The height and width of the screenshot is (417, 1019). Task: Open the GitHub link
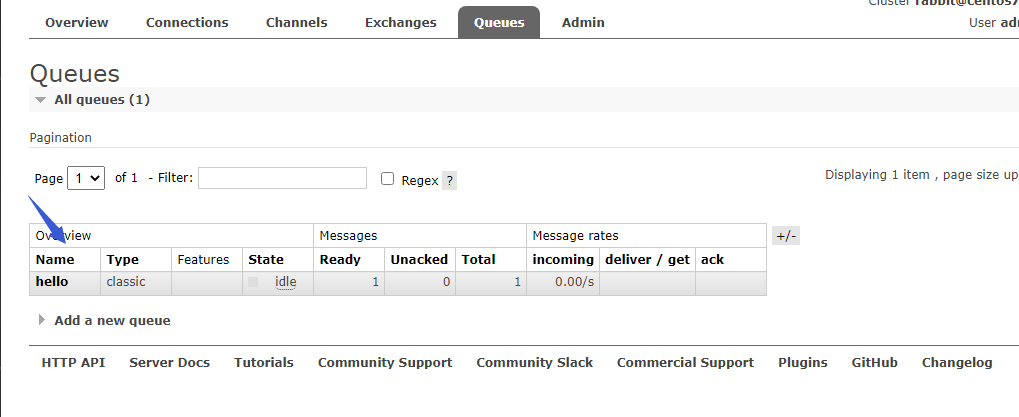click(x=875, y=363)
